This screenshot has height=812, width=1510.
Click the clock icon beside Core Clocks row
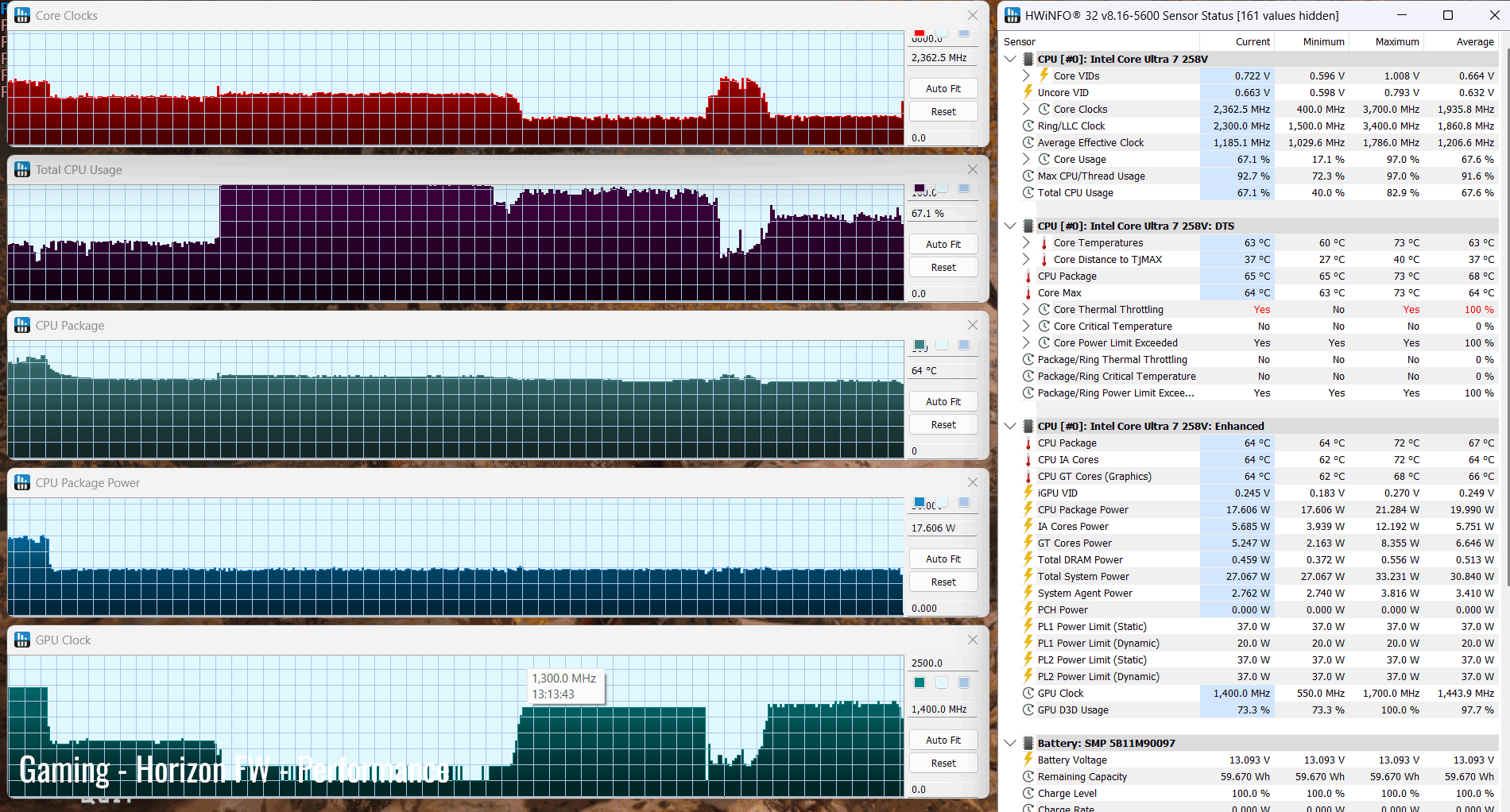point(1044,109)
